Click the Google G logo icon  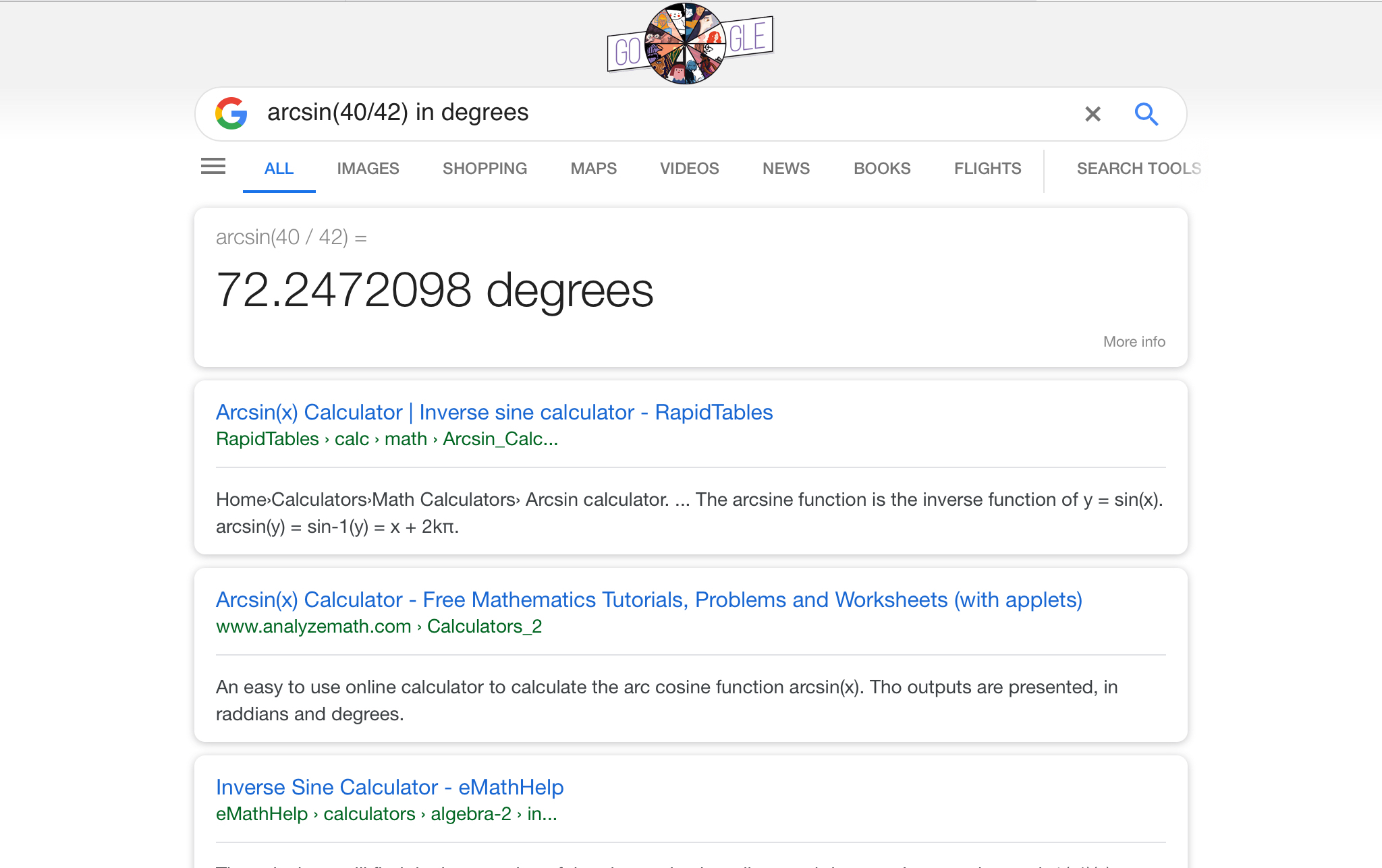tap(231, 113)
